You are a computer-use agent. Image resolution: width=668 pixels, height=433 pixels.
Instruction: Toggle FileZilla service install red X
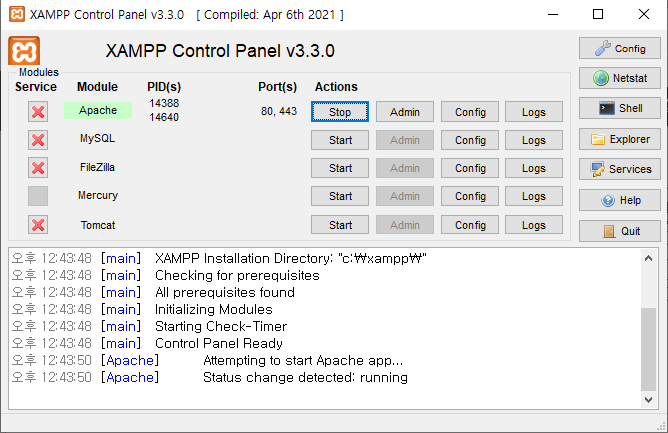click(38, 168)
